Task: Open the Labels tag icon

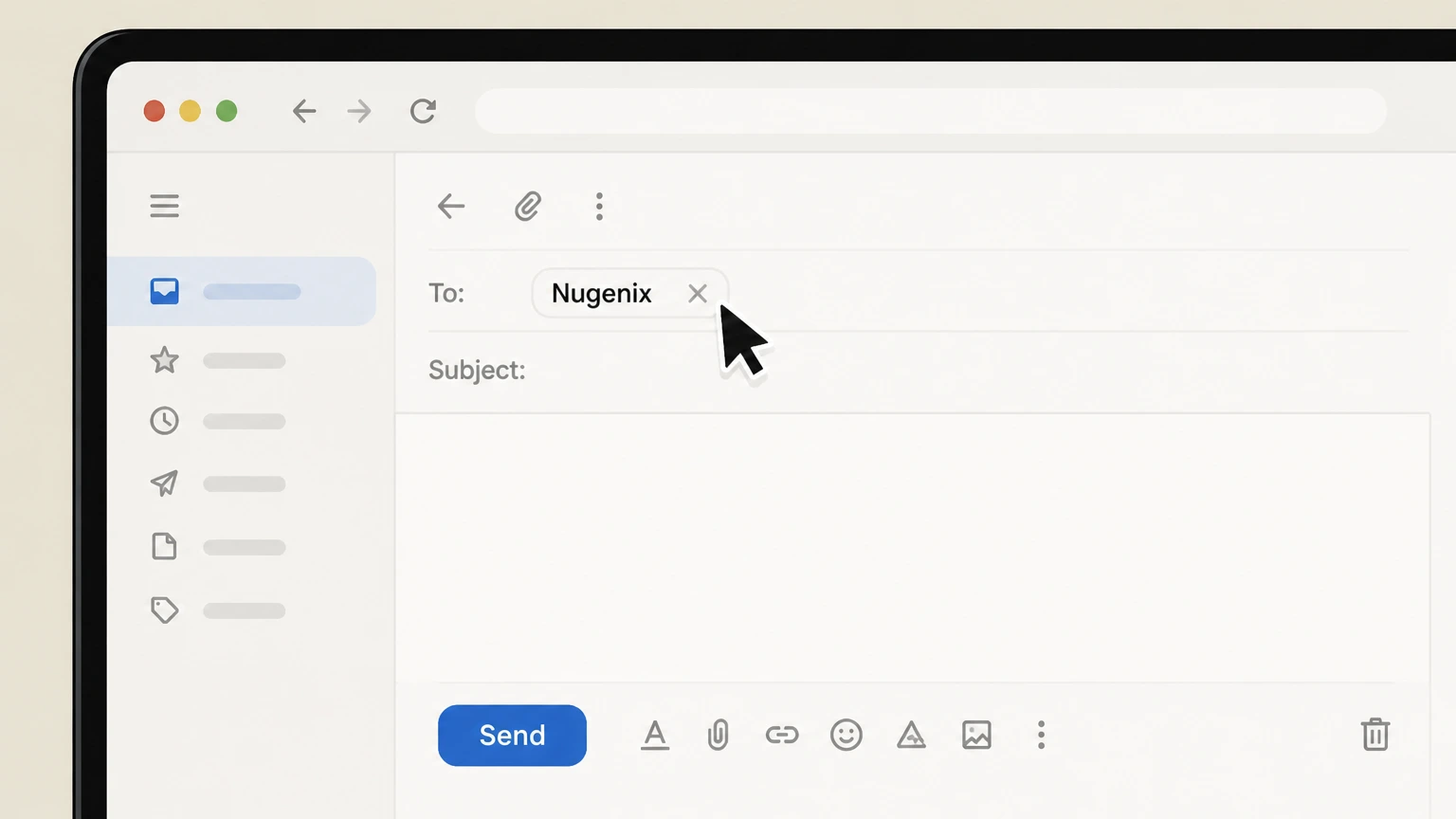Action: [x=164, y=610]
